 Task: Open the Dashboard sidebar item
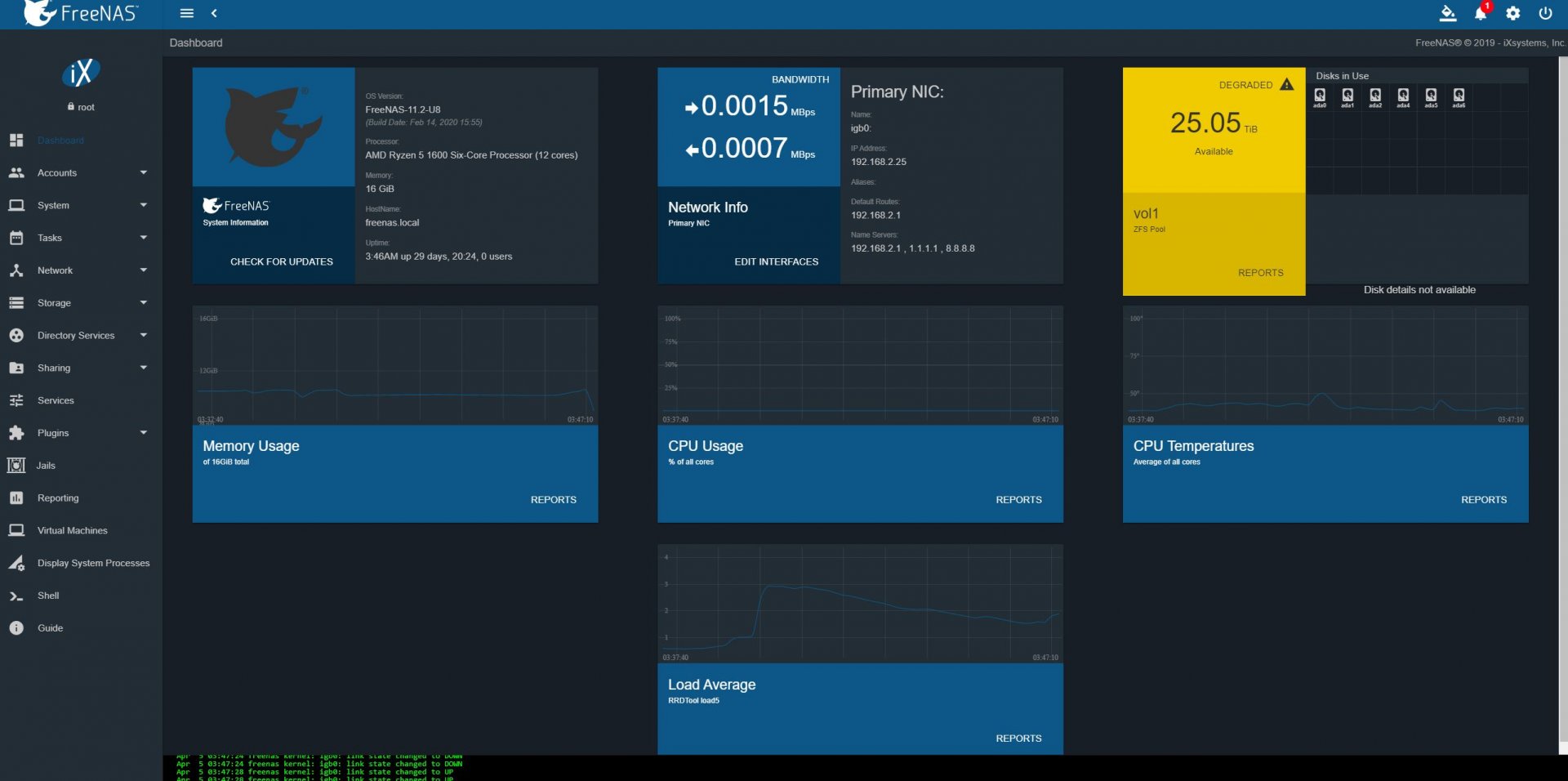81,140
